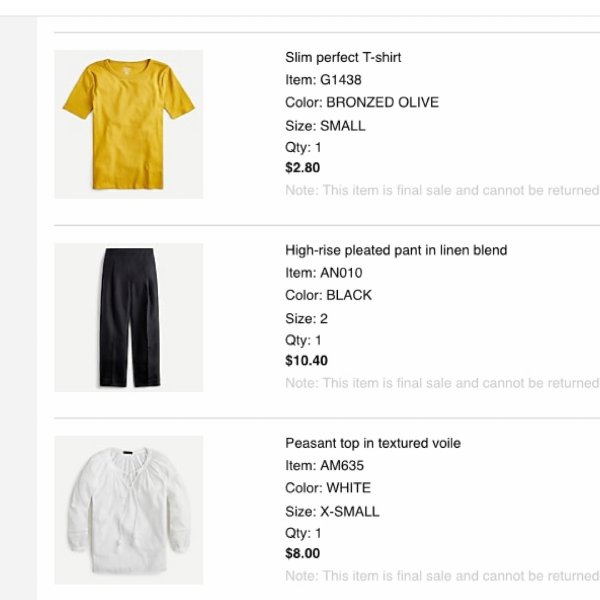The width and height of the screenshot is (600, 600).
Task: Select the Item: AN010 text
Action: click(324, 273)
